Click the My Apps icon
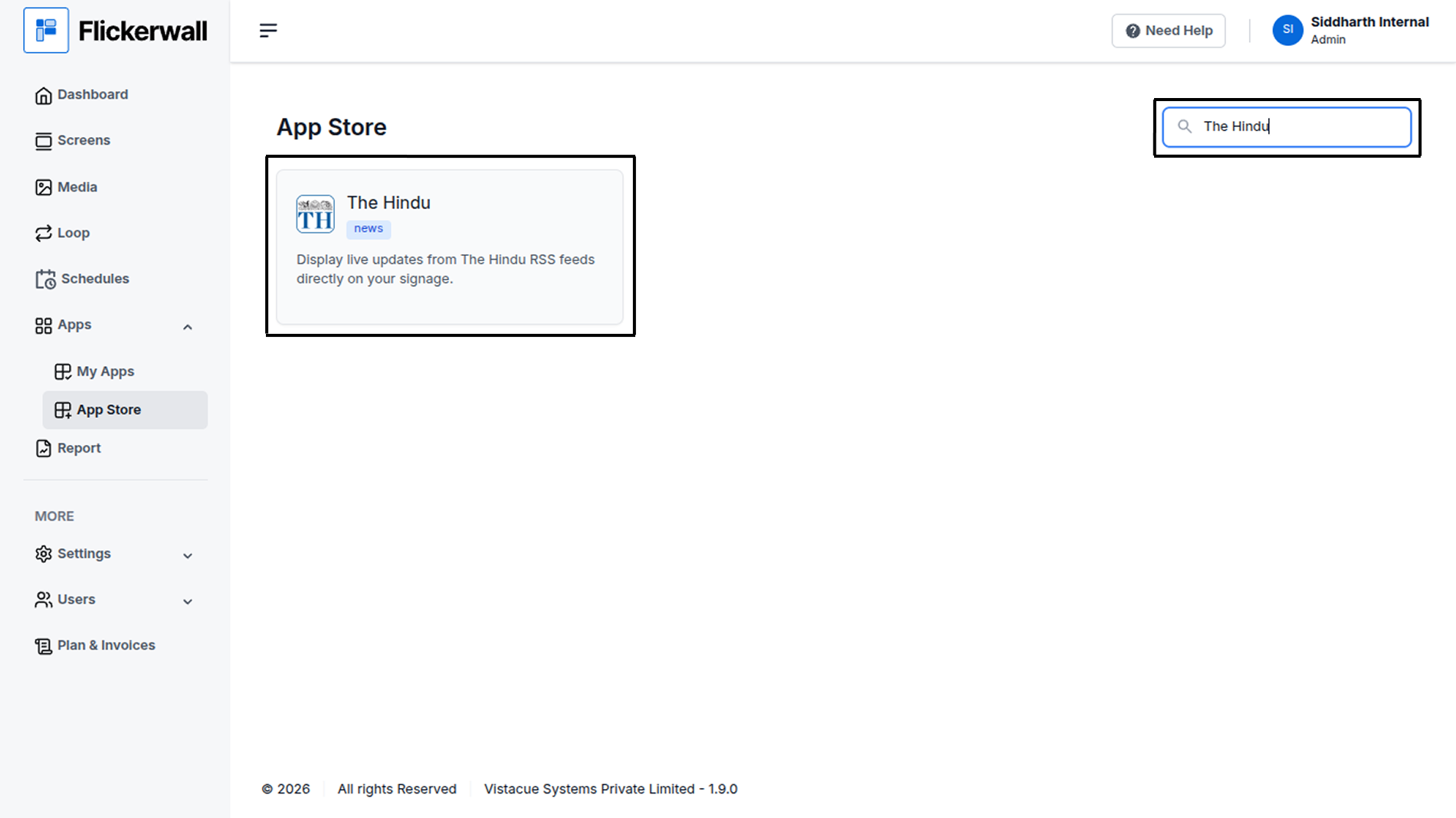The height and width of the screenshot is (818, 1456). coord(63,372)
